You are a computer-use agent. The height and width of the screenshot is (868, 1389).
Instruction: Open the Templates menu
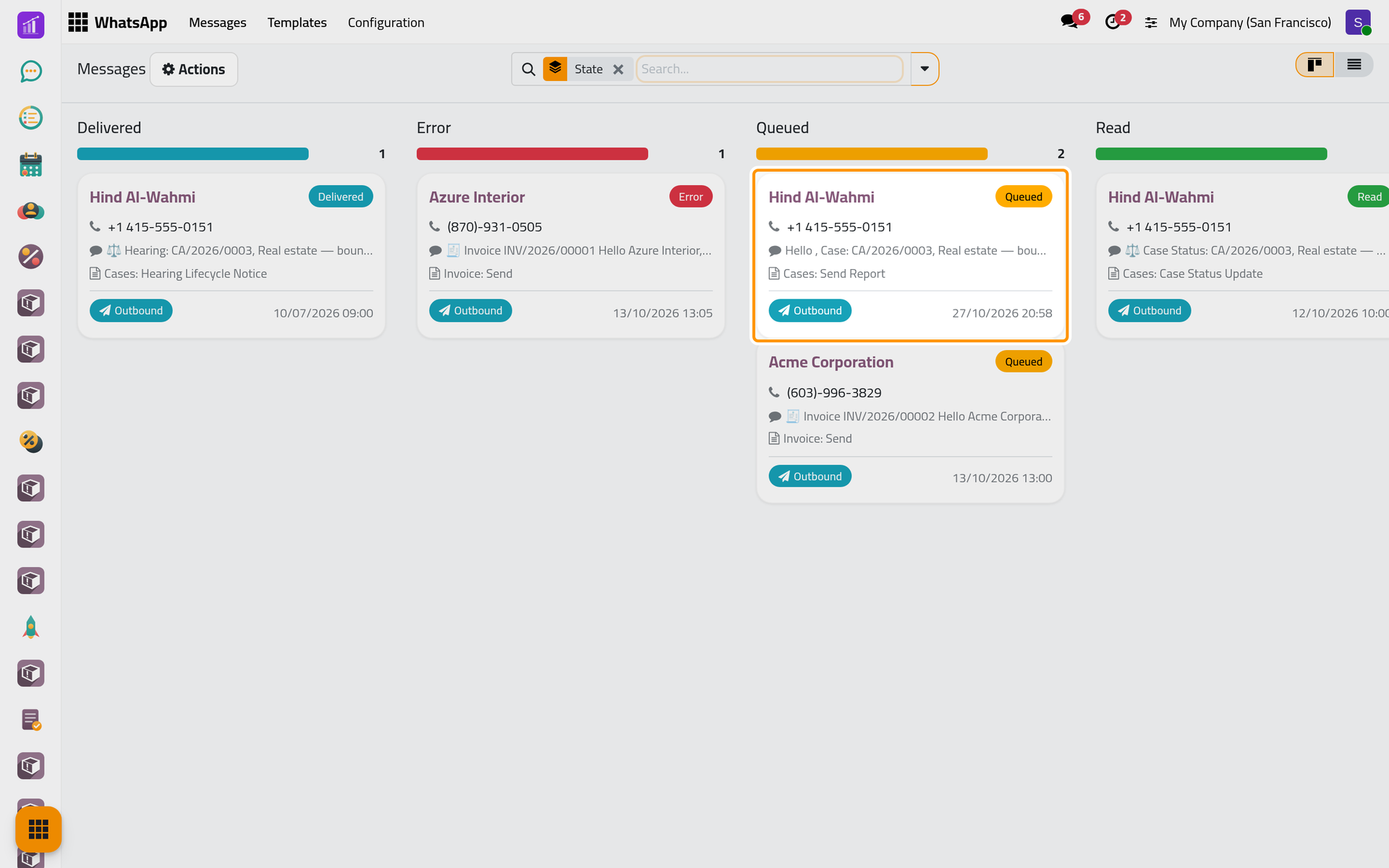coord(297,22)
